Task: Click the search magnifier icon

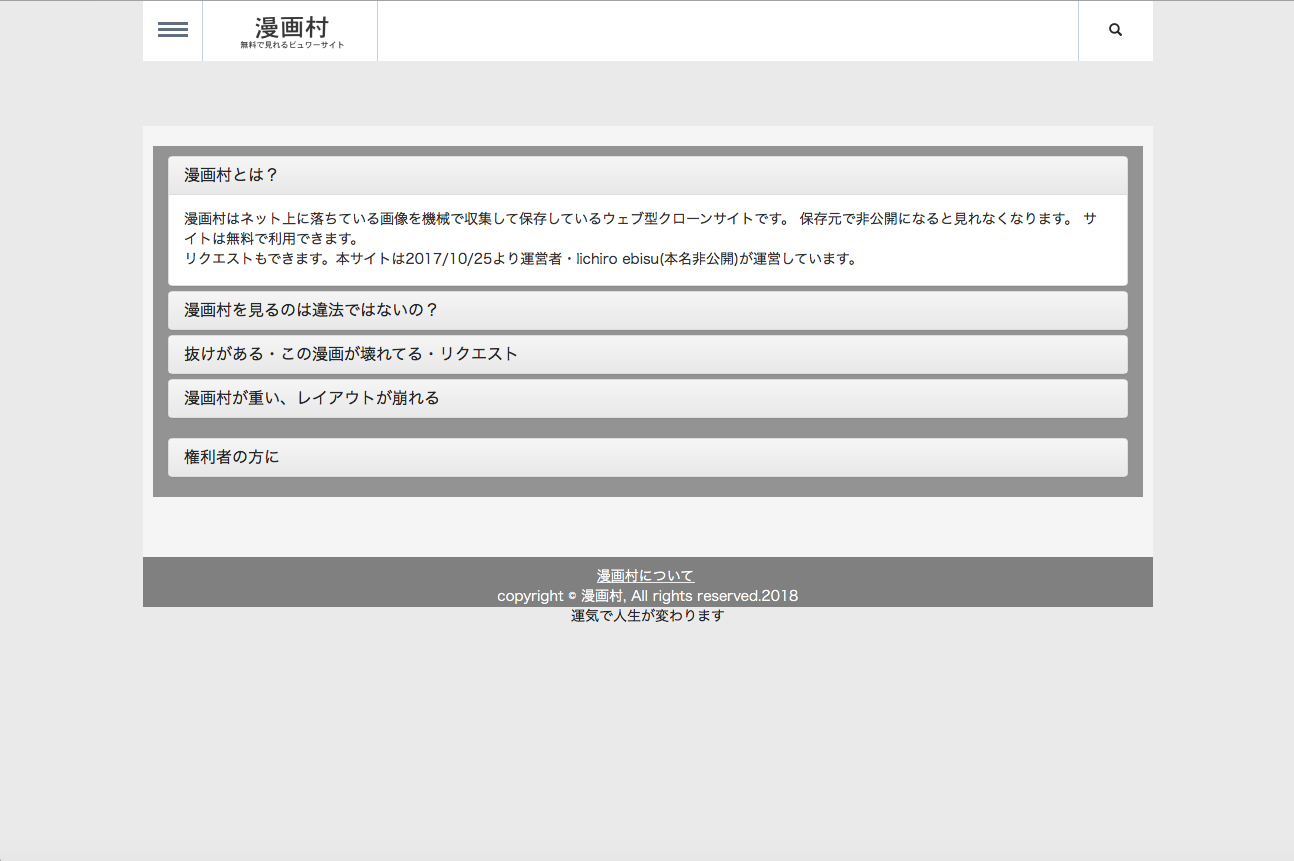Action: [x=1116, y=30]
